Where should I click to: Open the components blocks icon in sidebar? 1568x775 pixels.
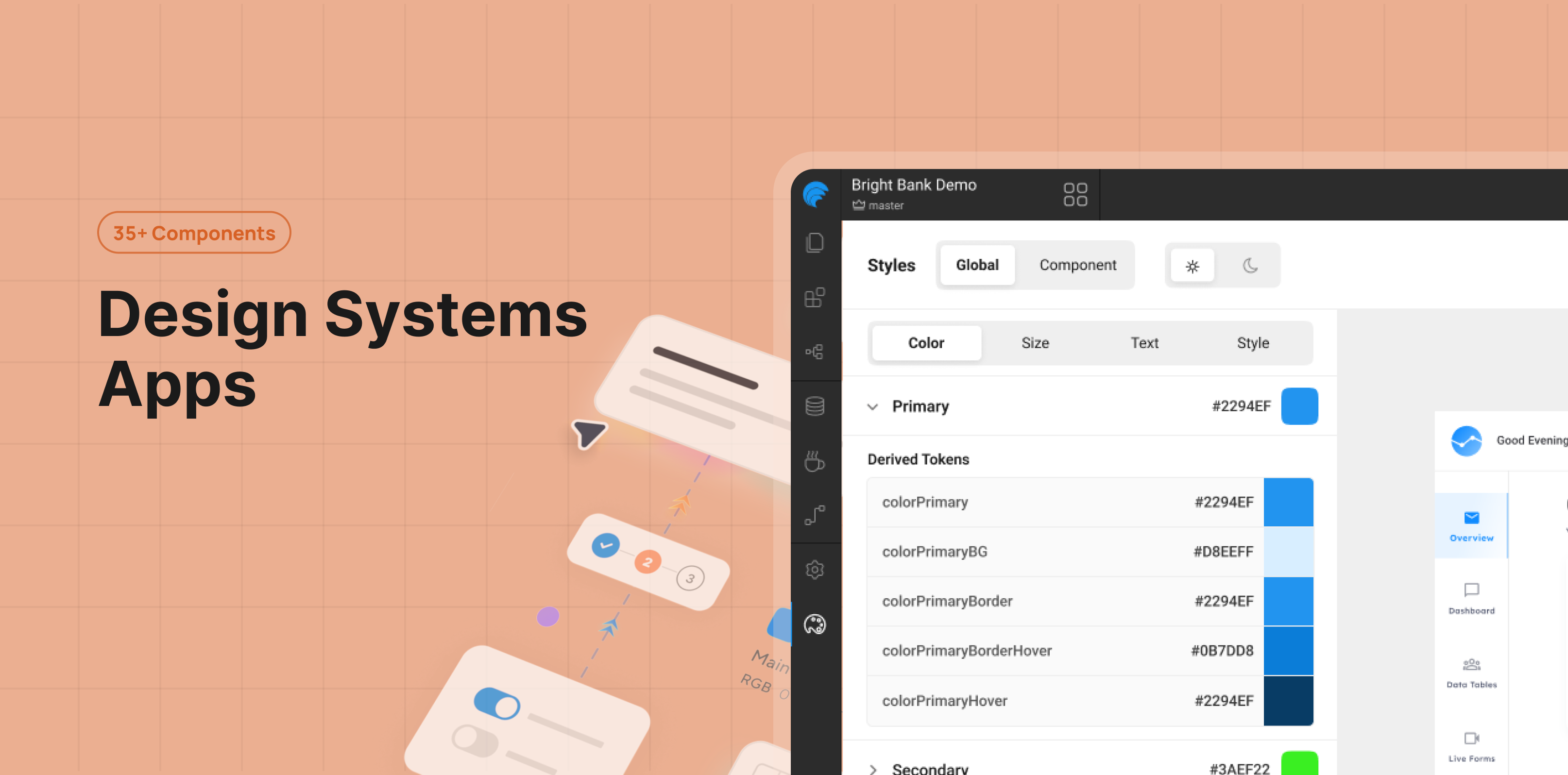[815, 298]
